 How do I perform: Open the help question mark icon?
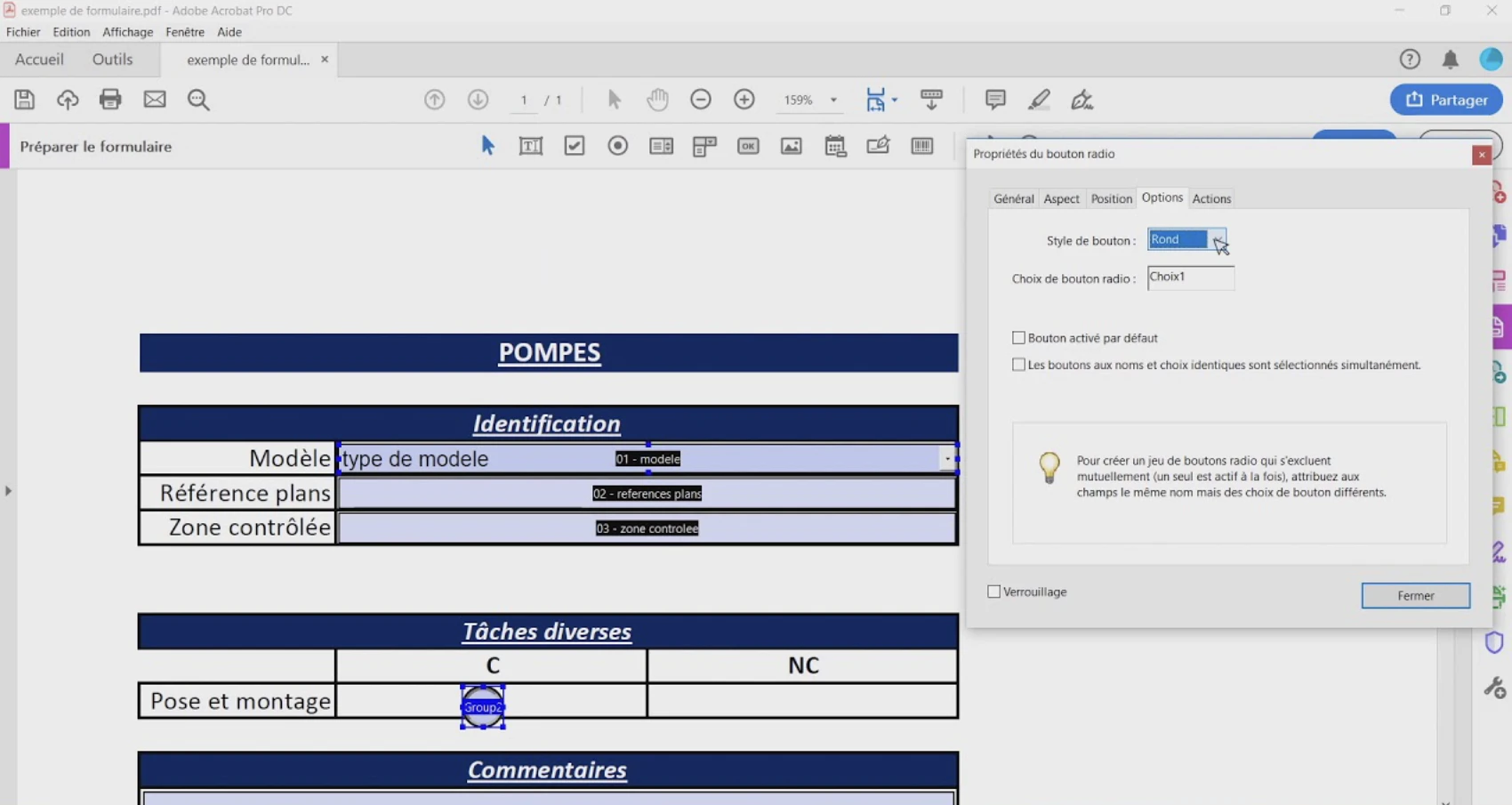tap(1410, 60)
